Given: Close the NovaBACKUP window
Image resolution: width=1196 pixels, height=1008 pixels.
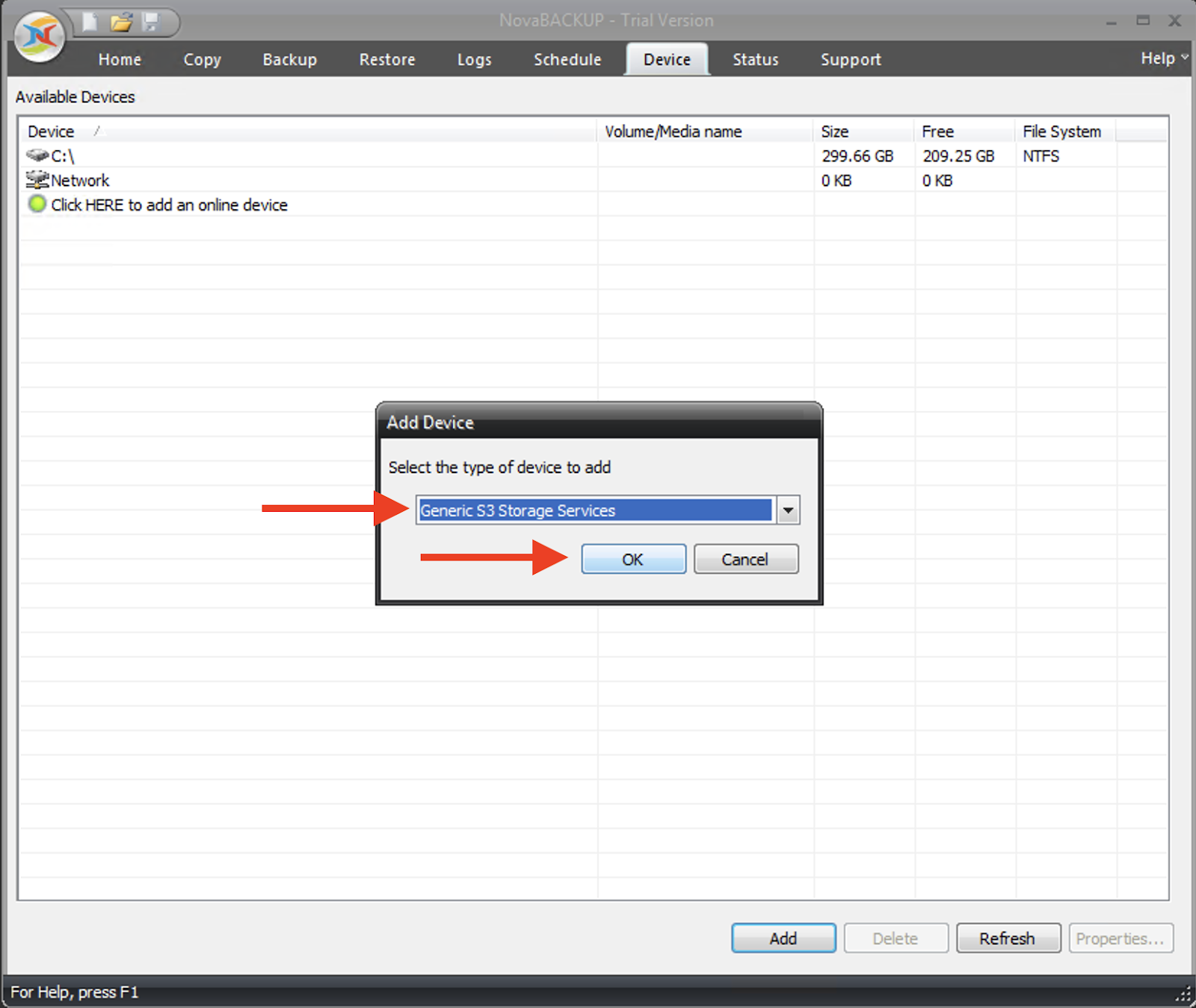Looking at the screenshot, I should pos(1175,21).
